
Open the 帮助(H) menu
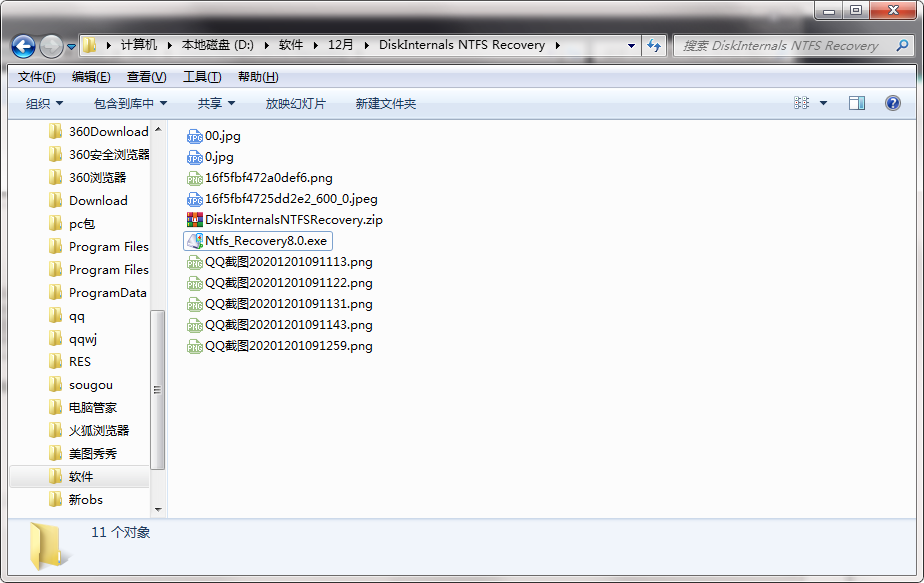[x=258, y=77]
